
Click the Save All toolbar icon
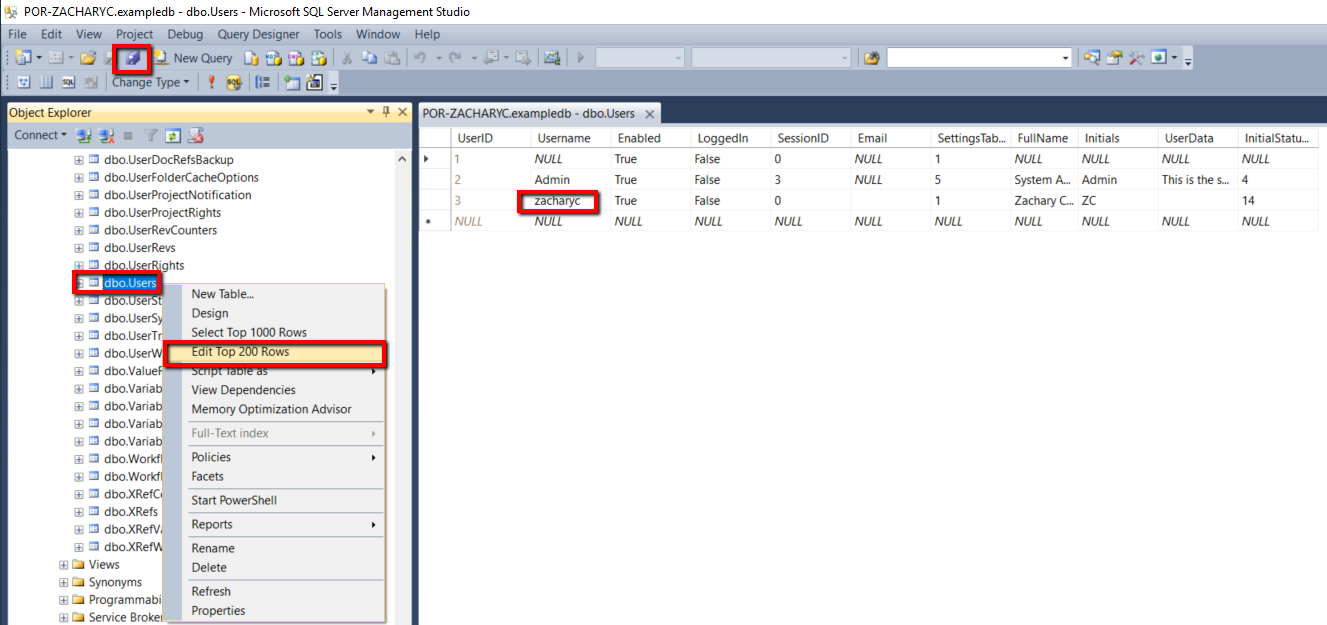pos(133,58)
